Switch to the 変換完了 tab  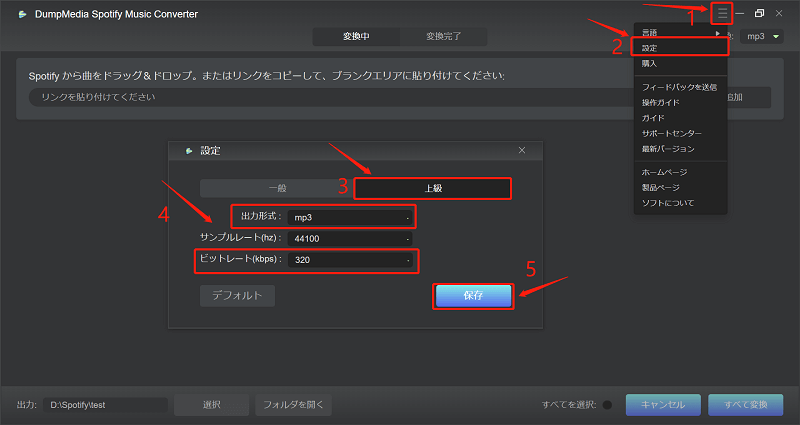pos(443,36)
